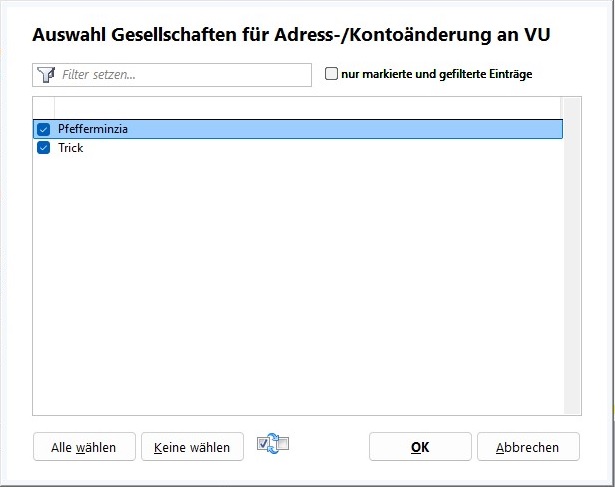
Task: Click the name column header of the list
Action: tap(300, 106)
